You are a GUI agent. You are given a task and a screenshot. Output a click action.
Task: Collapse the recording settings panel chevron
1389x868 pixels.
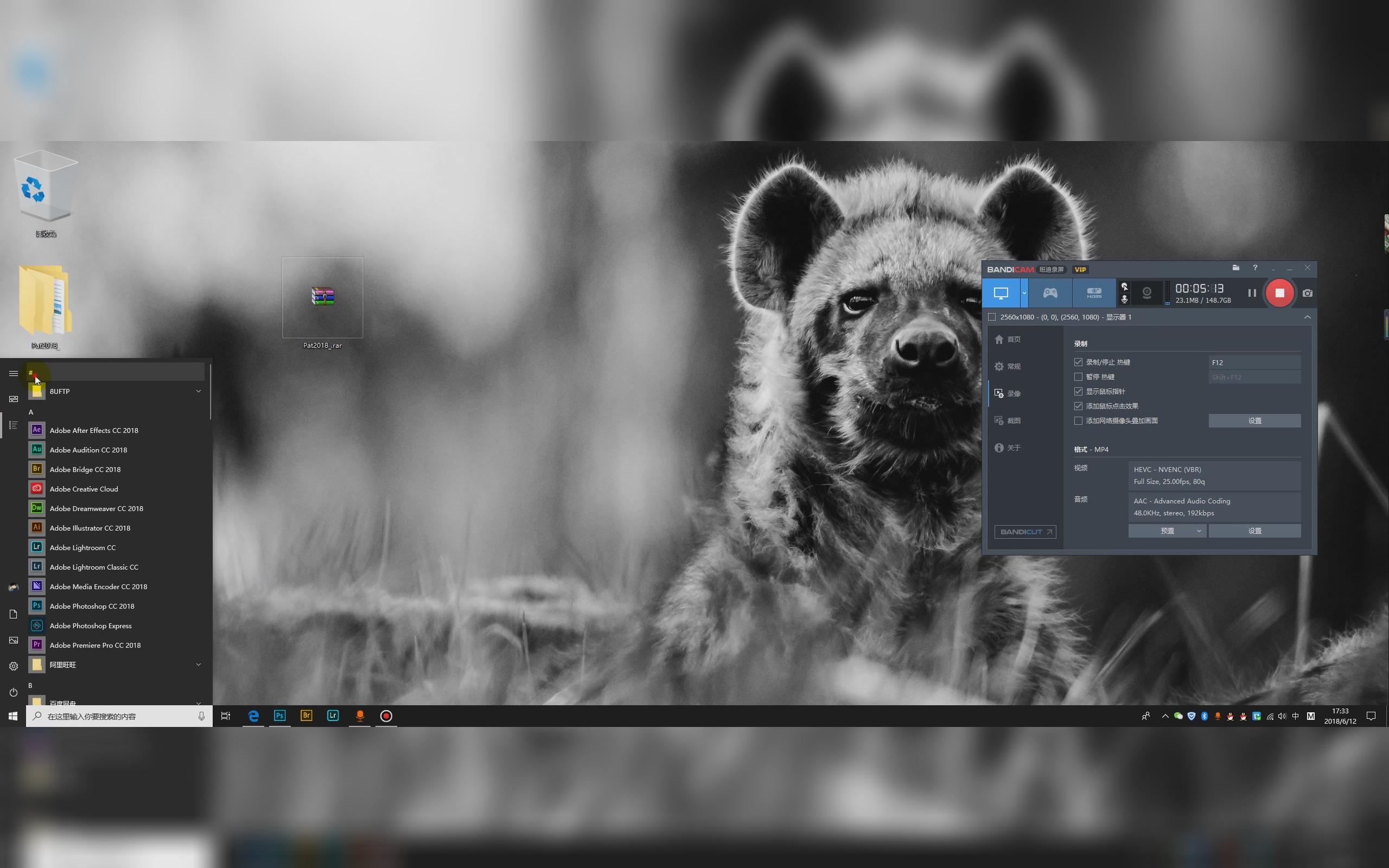click(1307, 317)
